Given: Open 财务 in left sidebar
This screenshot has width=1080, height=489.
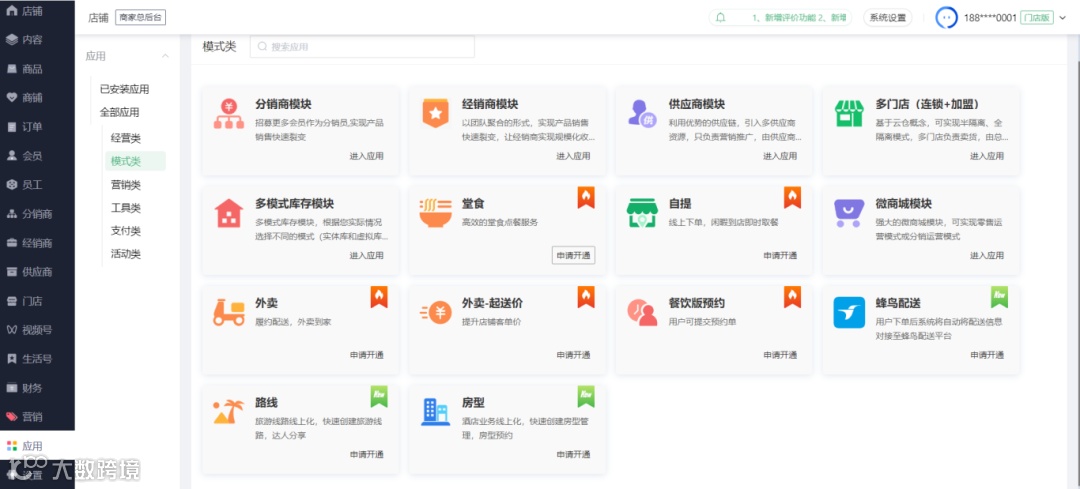Looking at the screenshot, I should 24,388.
